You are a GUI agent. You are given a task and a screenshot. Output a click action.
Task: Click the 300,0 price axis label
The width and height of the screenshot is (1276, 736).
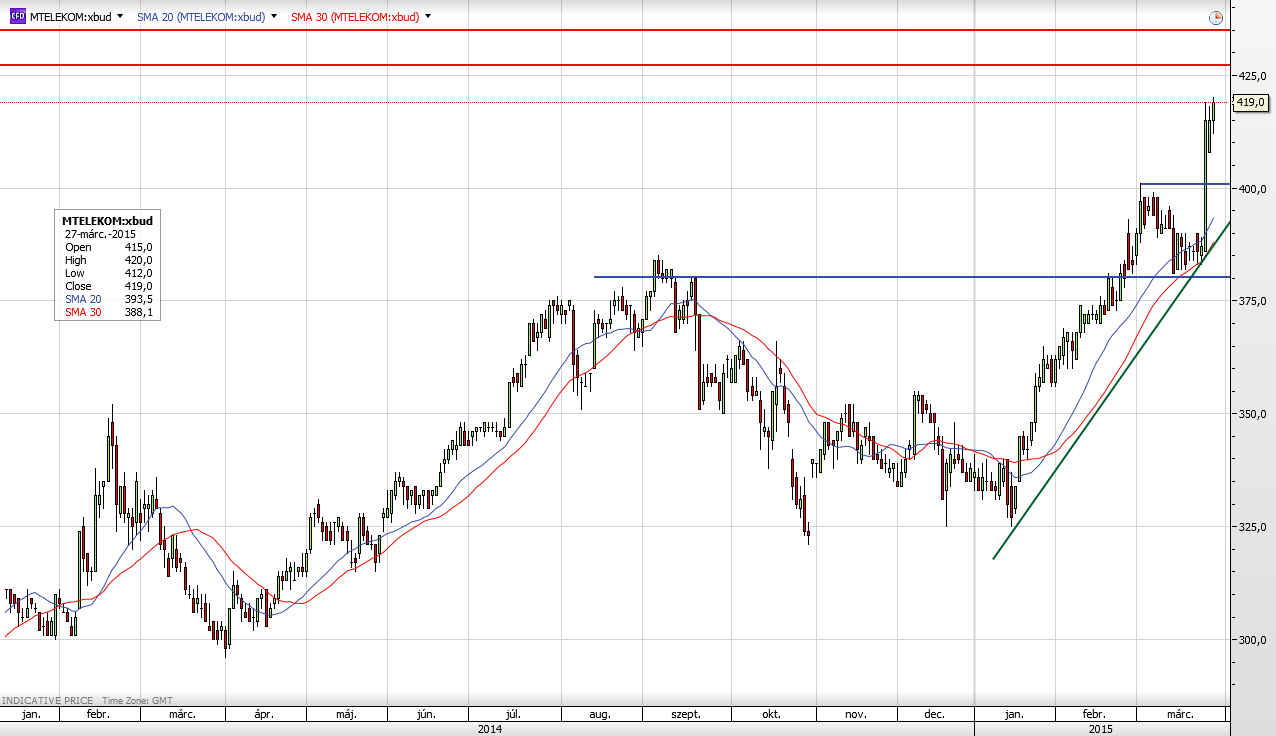pos(1253,640)
